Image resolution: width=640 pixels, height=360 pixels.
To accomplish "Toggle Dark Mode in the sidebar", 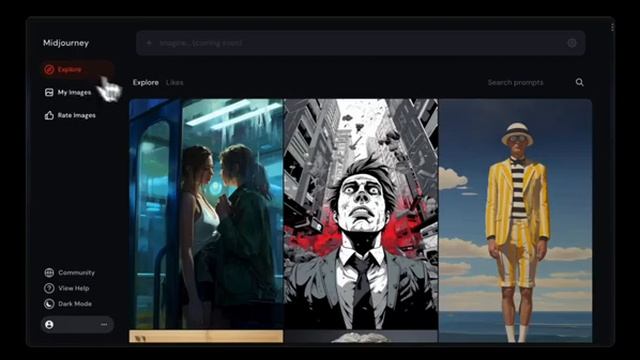I will coord(68,304).
